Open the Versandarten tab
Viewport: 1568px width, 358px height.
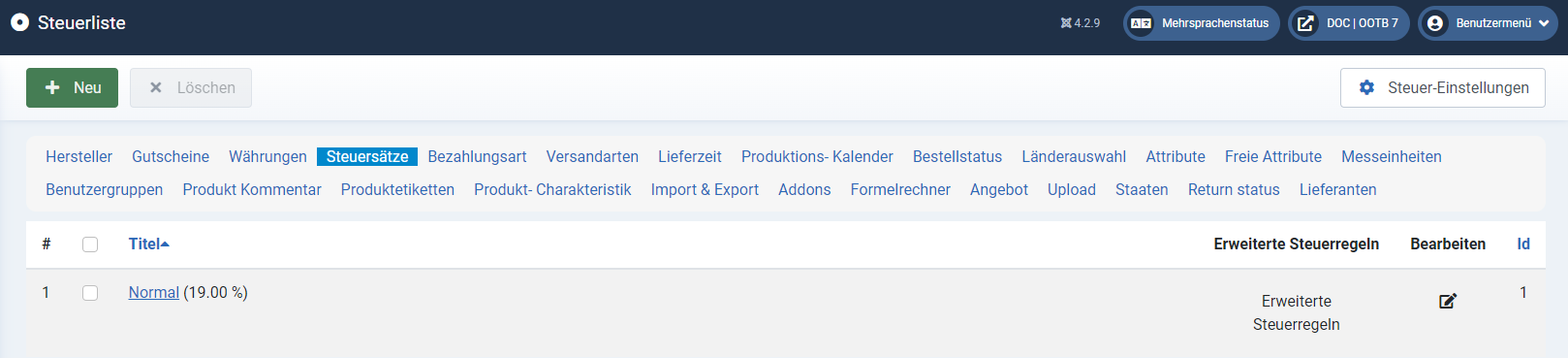click(x=592, y=157)
